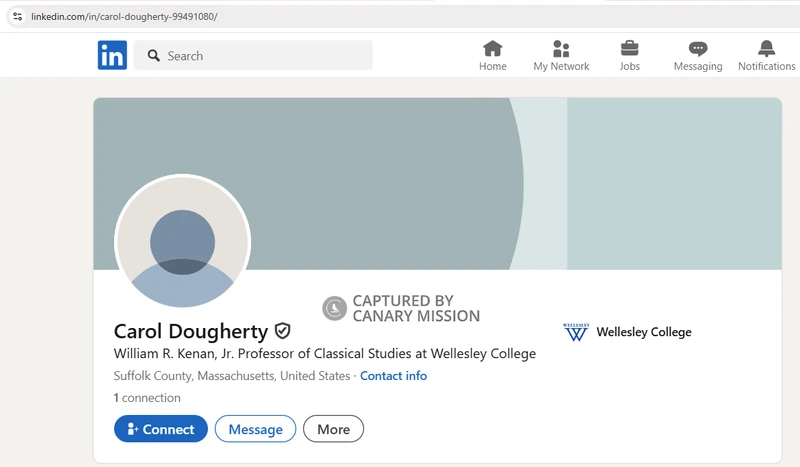800x467 pixels.
Task: Open the Contact info link
Action: pyautogui.click(x=393, y=376)
